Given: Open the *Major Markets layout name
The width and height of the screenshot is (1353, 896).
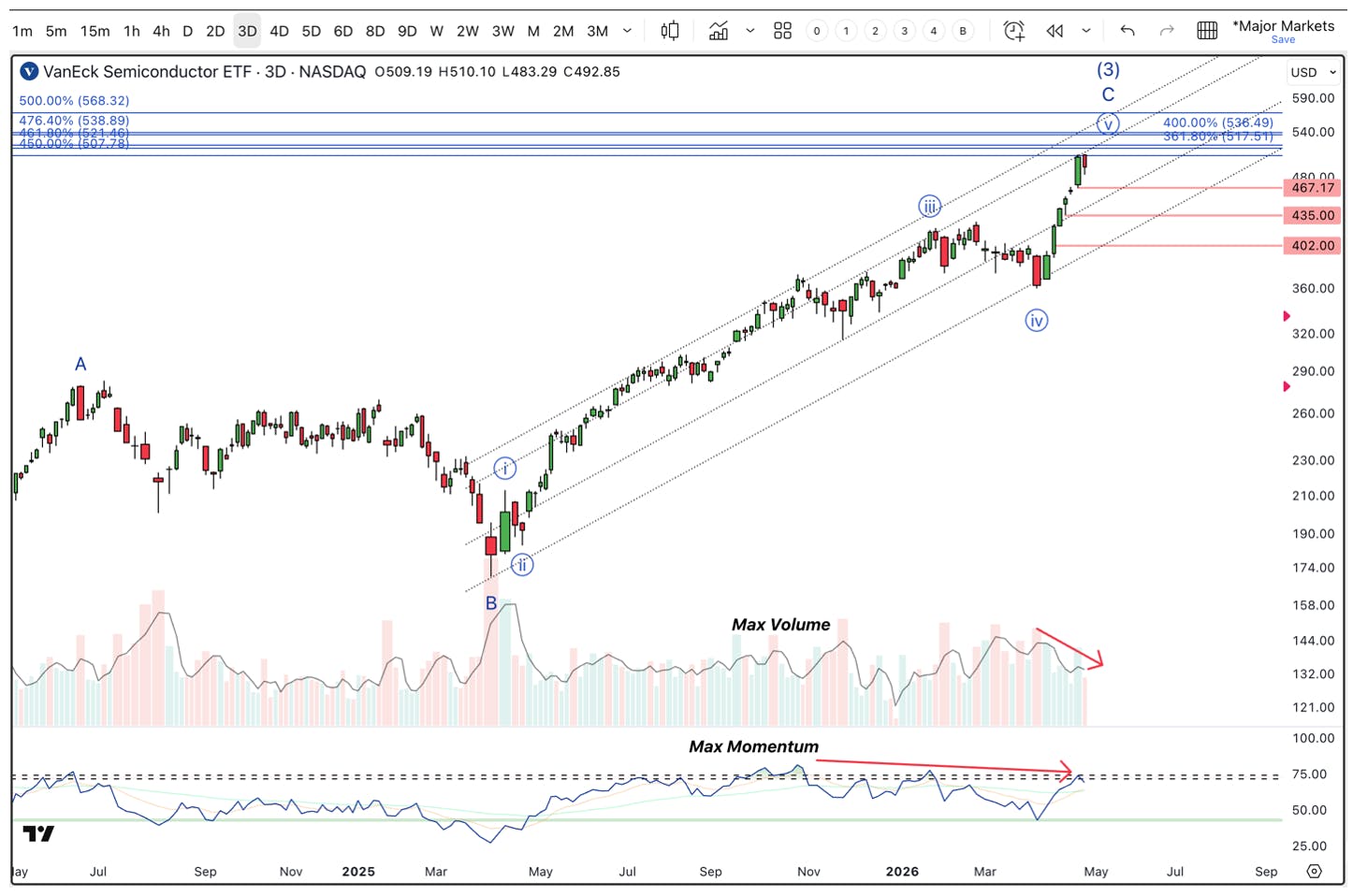Looking at the screenshot, I should tap(1283, 25).
